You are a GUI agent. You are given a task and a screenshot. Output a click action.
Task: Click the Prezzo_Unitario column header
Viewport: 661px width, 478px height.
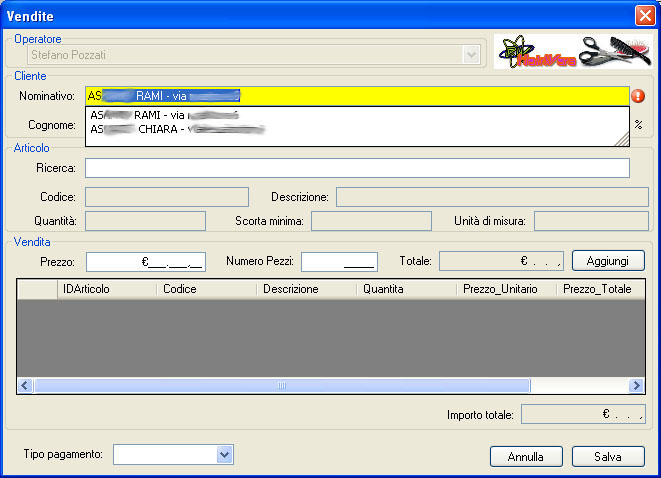(507, 289)
